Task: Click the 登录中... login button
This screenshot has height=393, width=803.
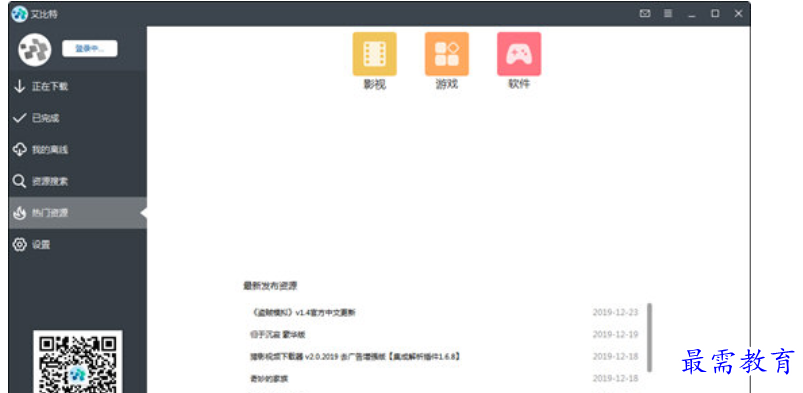Action: (90, 49)
